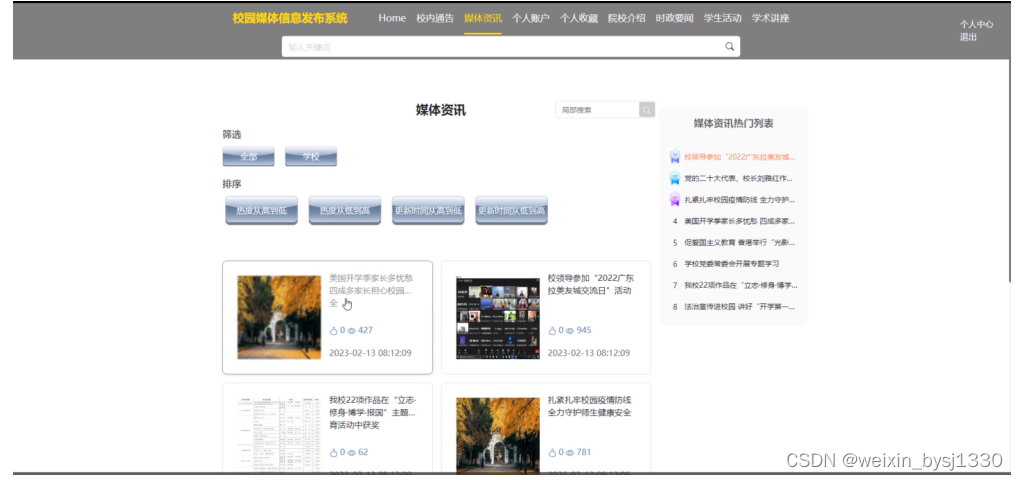Open the thumbnail of 扎紧扎牢校园疫情防线 article

pos(498,435)
